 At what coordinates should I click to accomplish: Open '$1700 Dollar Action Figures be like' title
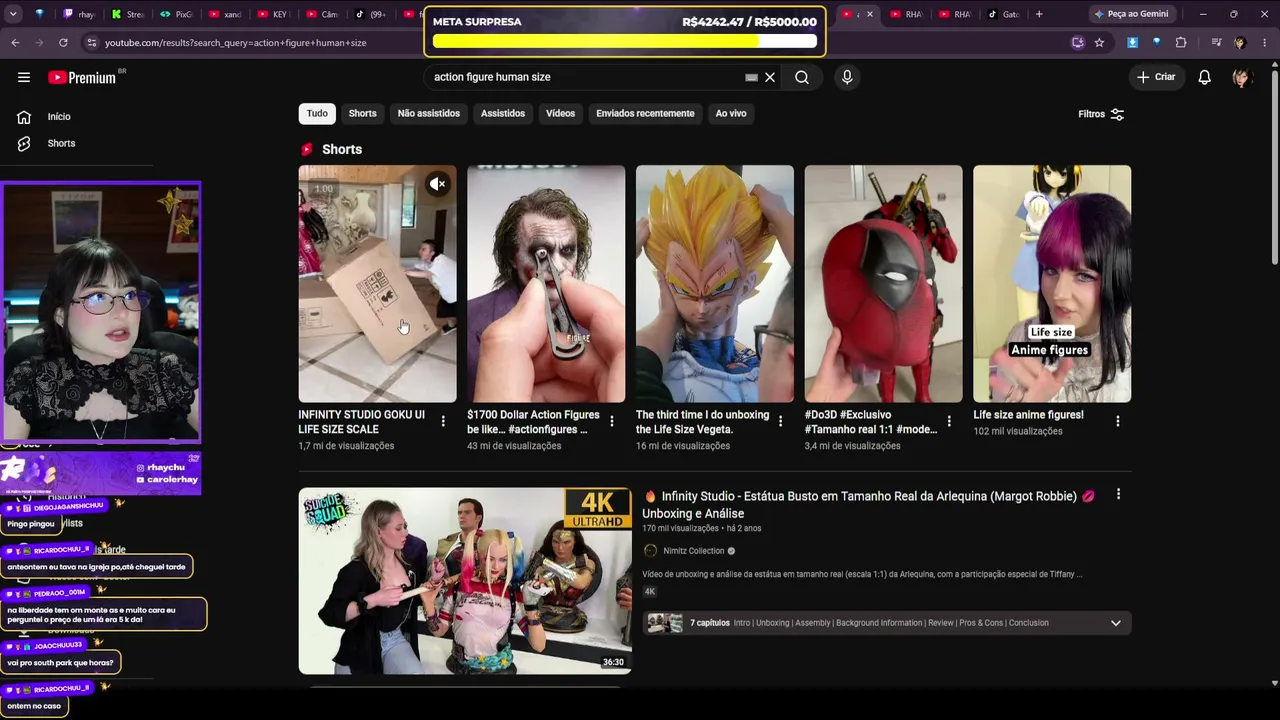point(533,422)
